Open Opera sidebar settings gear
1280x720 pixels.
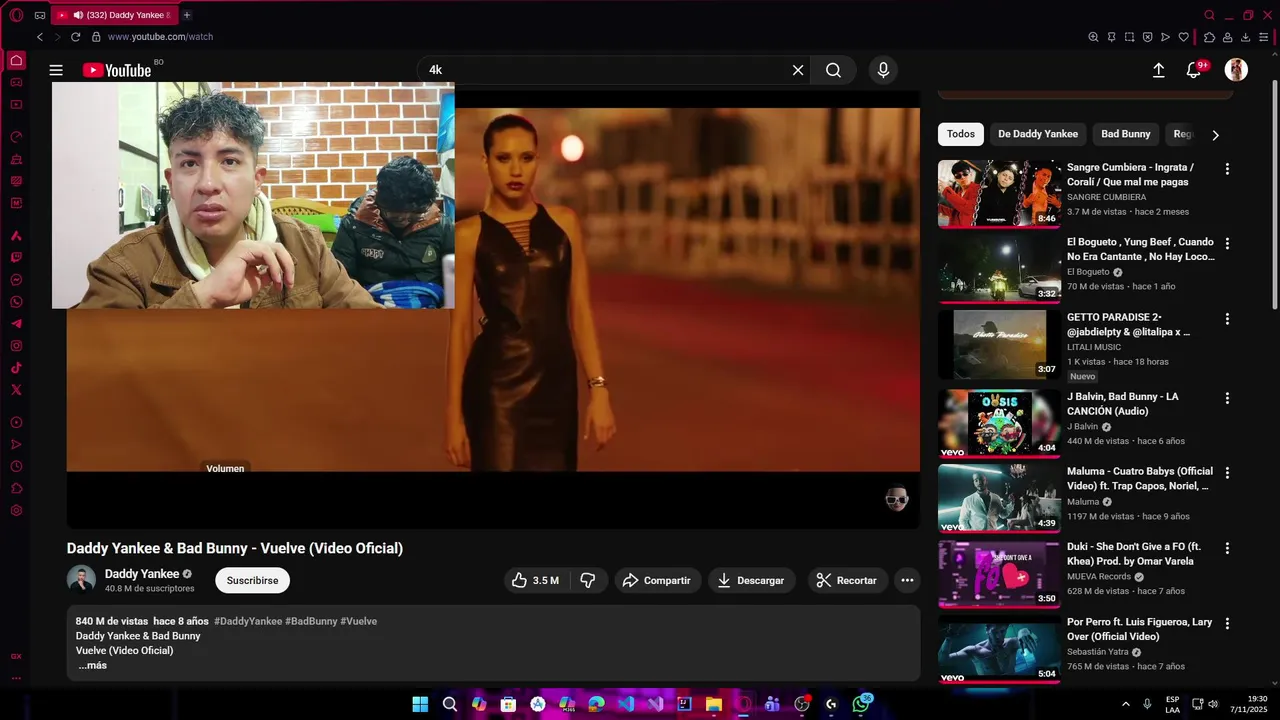click(16, 511)
